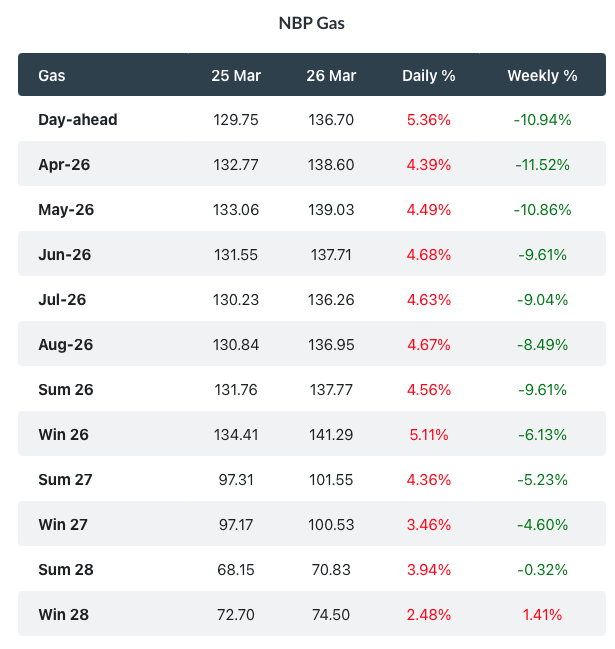Click the Day-ahead 136.70 price cell
This screenshot has width=615, height=649.
click(x=332, y=120)
